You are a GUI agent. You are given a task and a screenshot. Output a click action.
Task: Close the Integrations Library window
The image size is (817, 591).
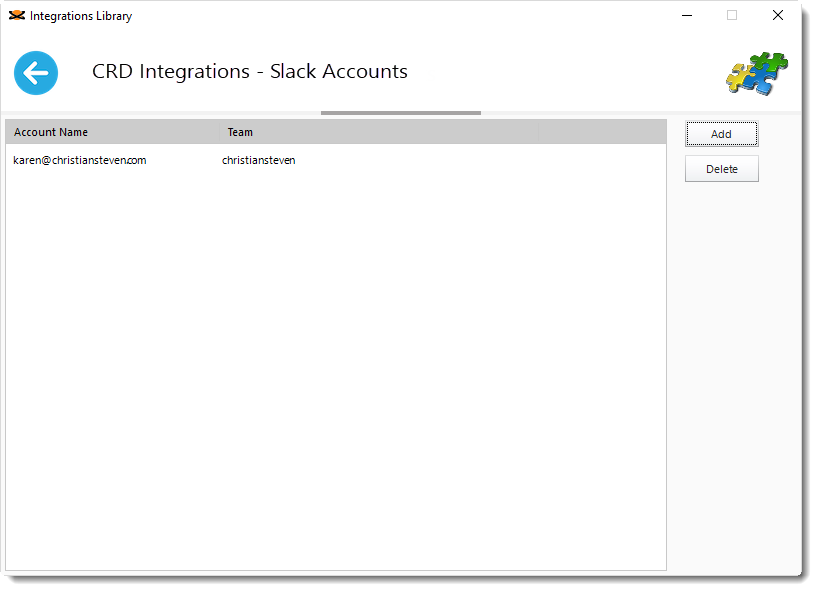point(777,16)
